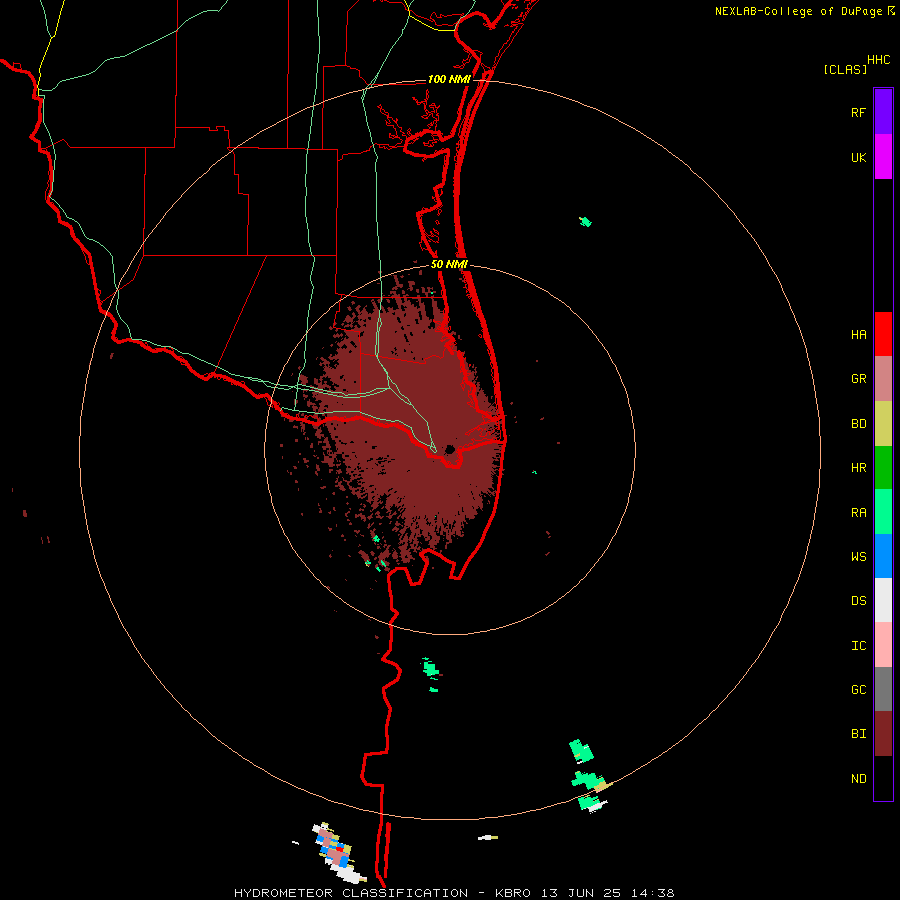
Task: Click the black radar site dot in the echo
Action: coord(450,449)
